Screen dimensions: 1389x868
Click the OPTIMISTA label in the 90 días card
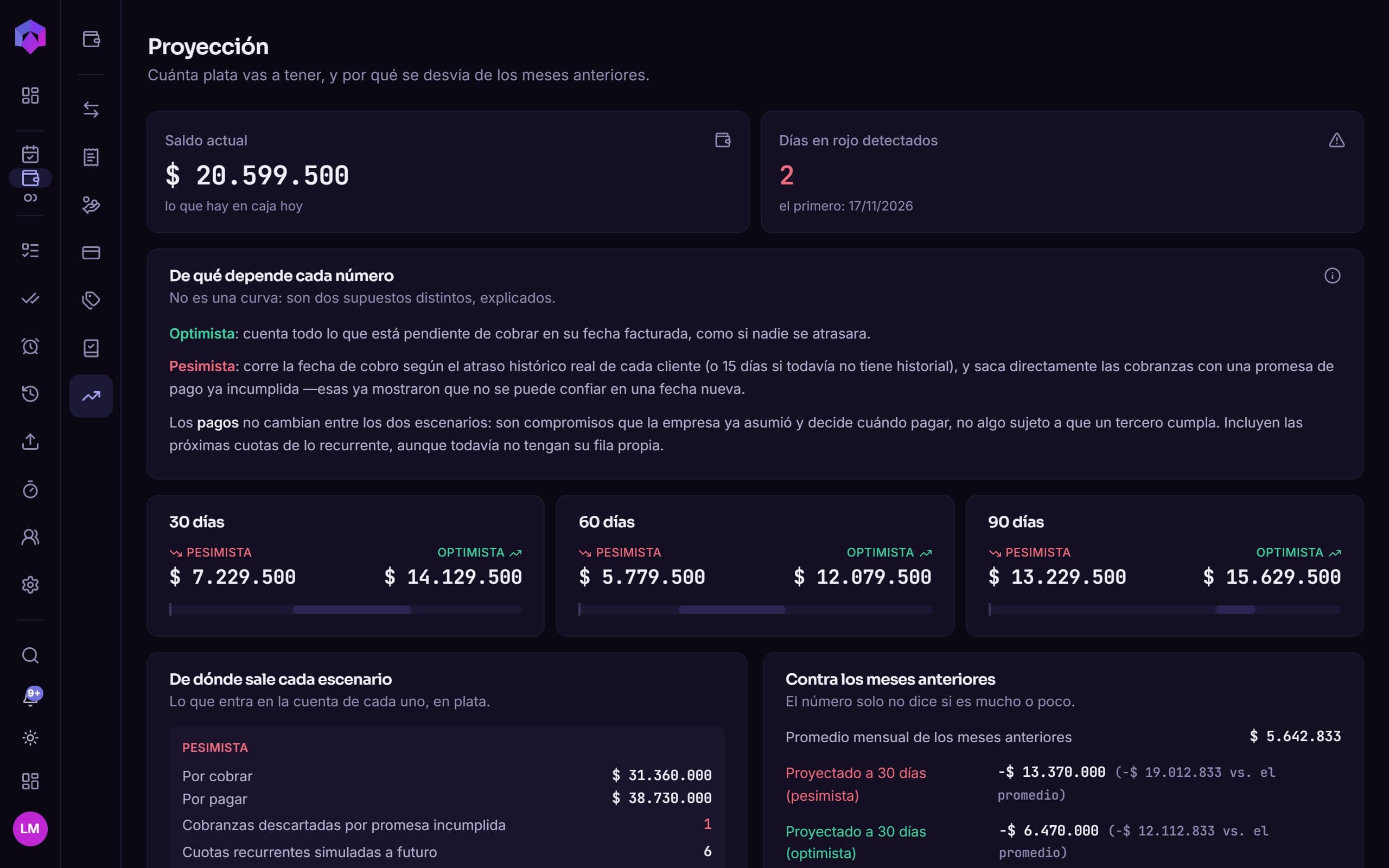[x=1290, y=552]
